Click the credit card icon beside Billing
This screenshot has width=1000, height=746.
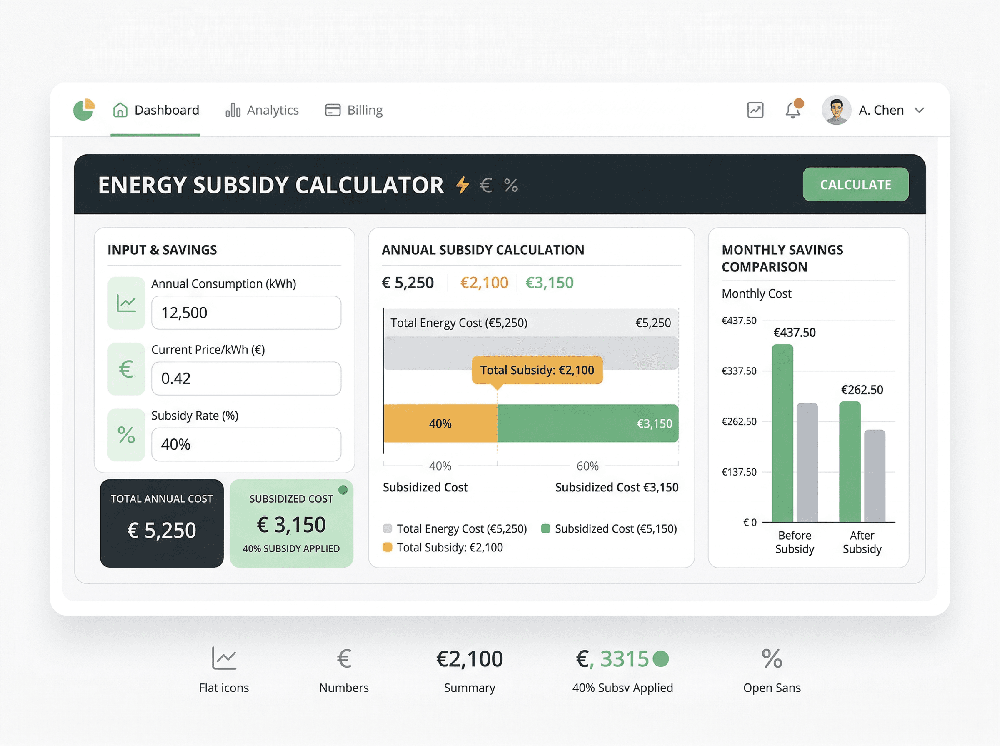click(x=332, y=110)
